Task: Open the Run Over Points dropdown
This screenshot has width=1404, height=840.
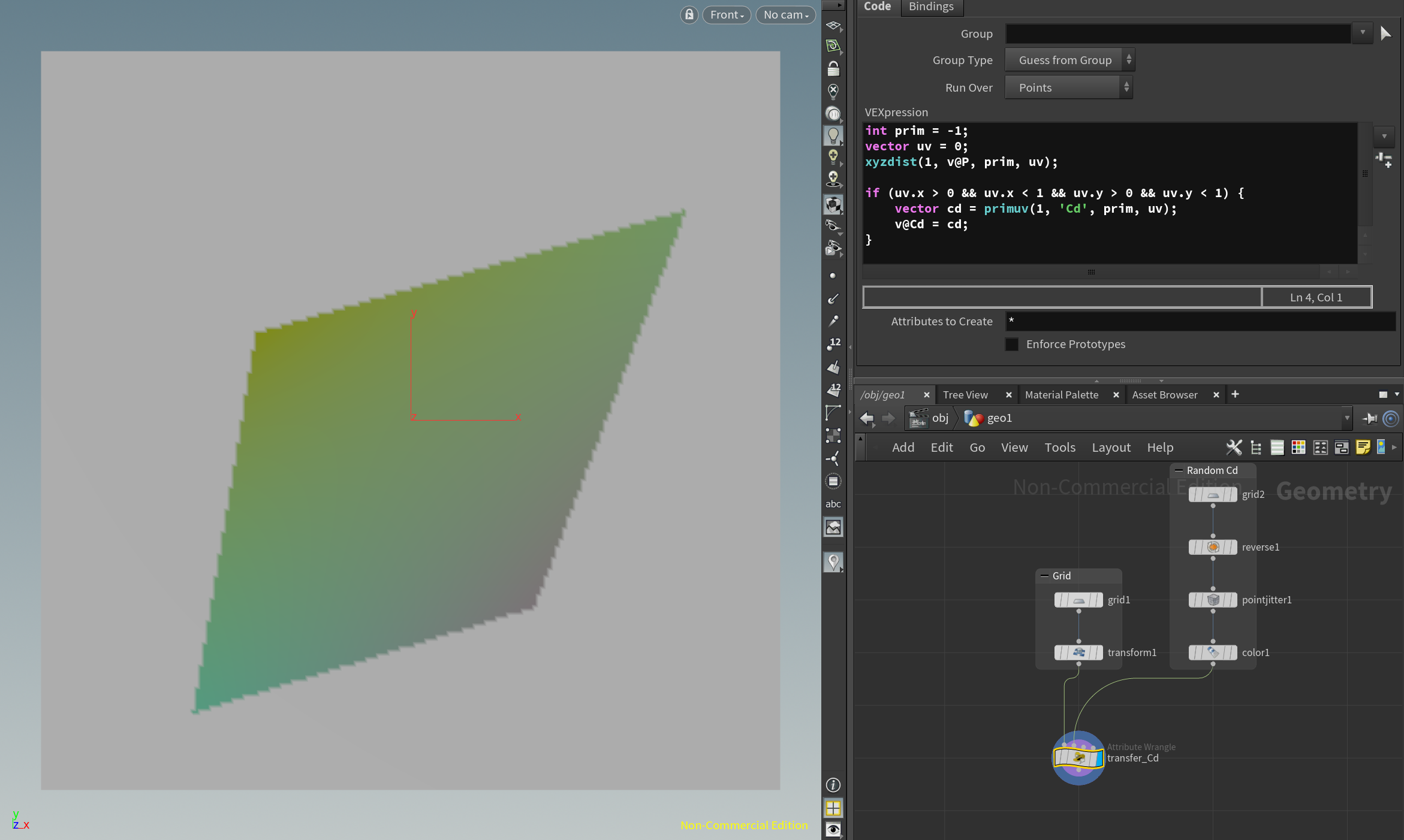Action: 1068,87
